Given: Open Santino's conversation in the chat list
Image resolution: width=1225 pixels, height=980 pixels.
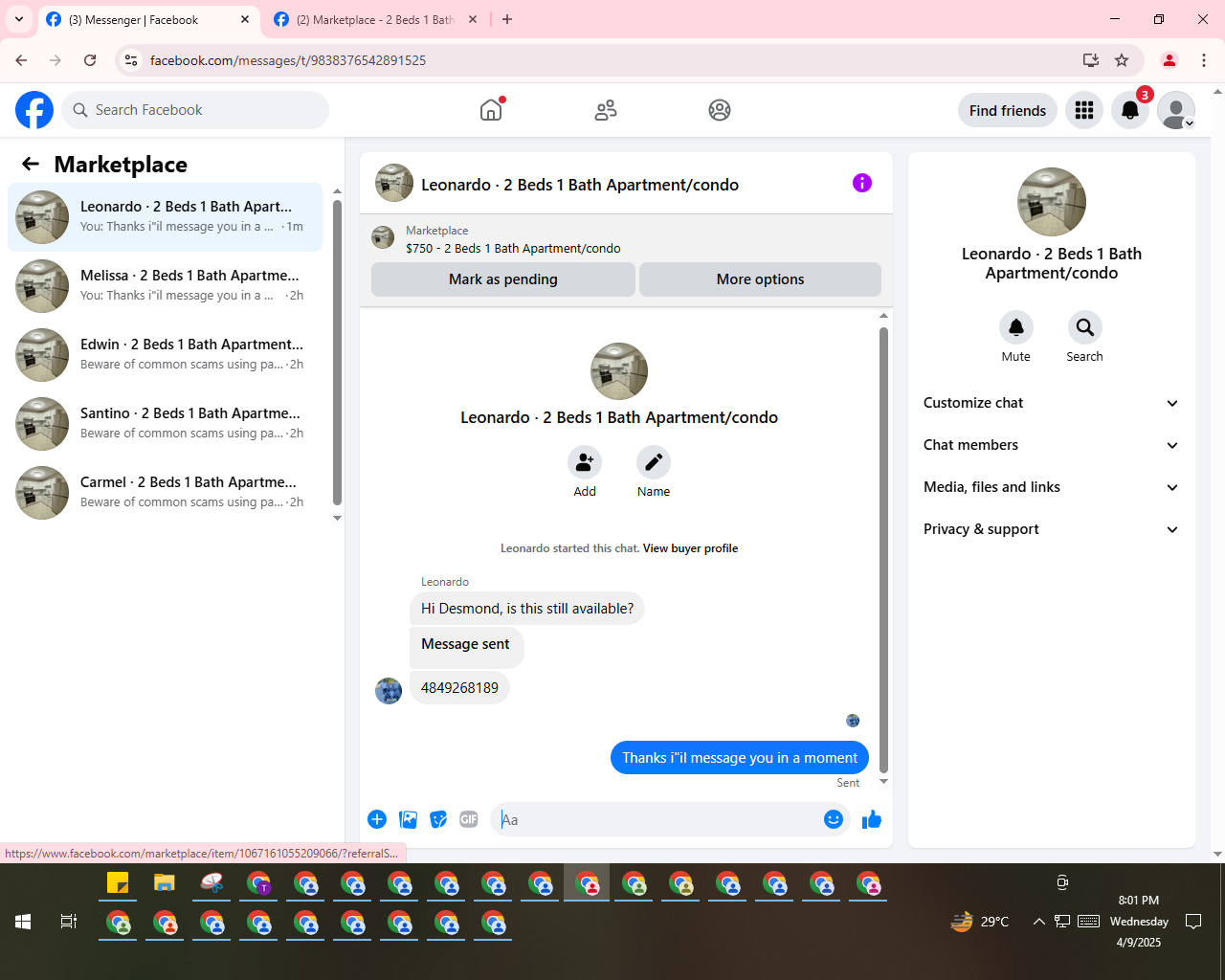Looking at the screenshot, I should (x=166, y=424).
